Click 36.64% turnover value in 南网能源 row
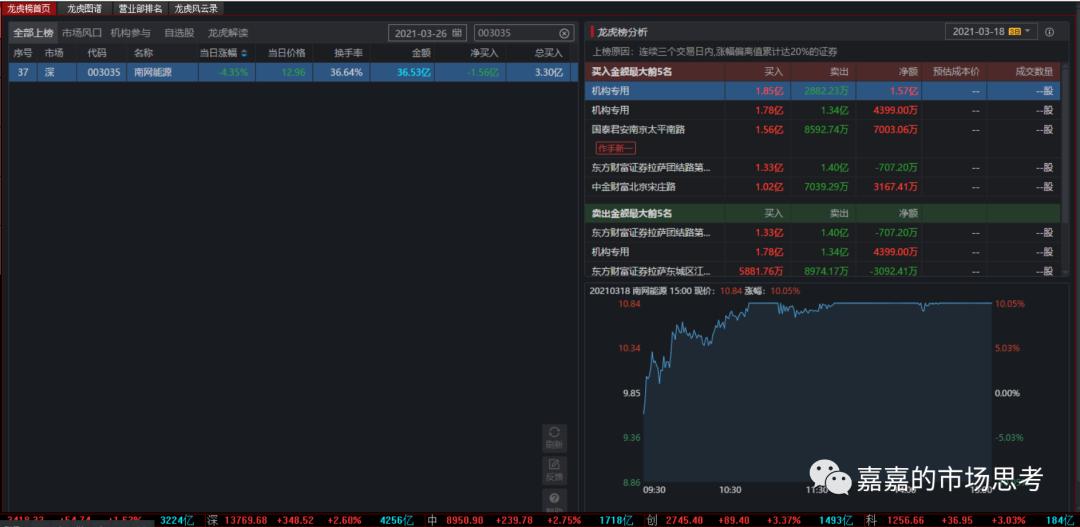 click(x=346, y=72)
